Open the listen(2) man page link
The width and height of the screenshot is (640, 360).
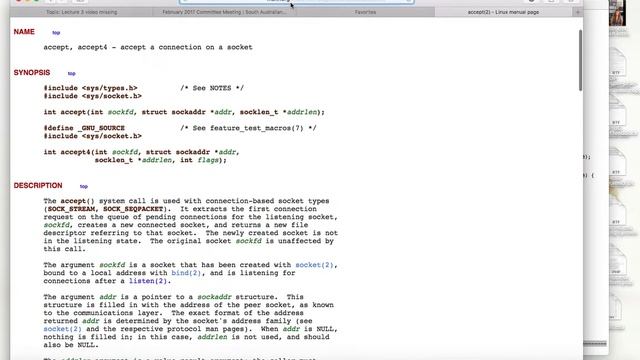click(x=148, y=281)
